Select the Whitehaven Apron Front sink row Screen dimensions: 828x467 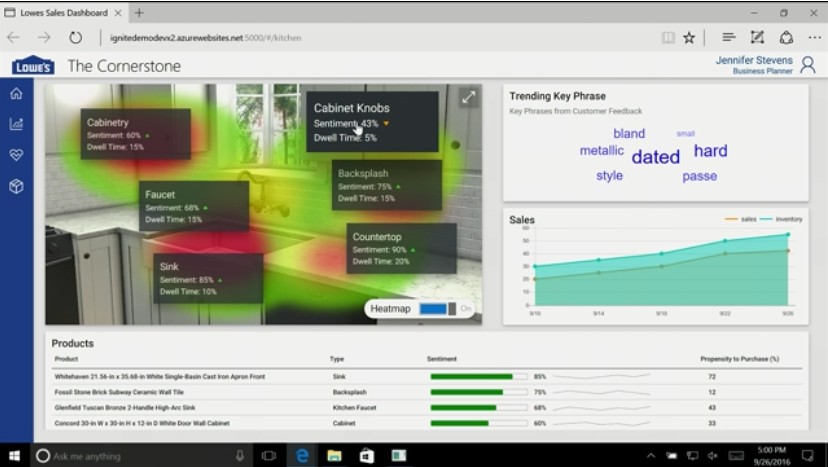[x=427, y=377]
